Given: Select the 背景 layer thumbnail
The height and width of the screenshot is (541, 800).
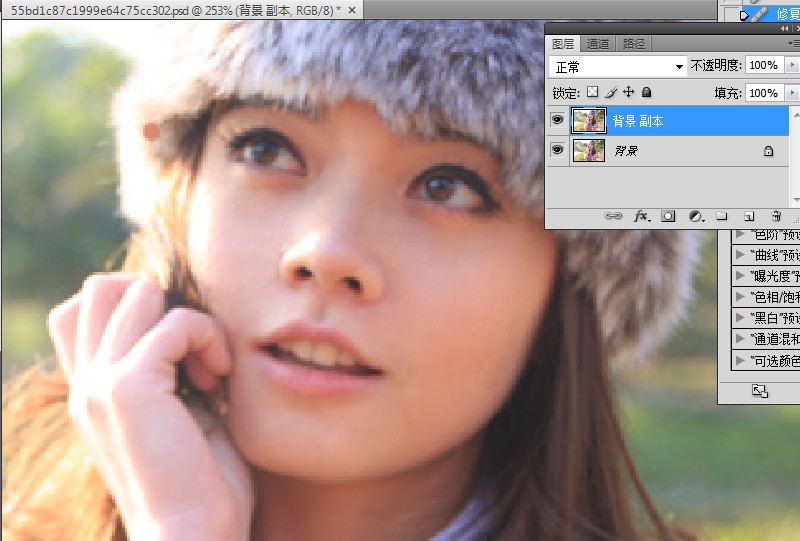Looking at the screenshot, I should point(589,151).
